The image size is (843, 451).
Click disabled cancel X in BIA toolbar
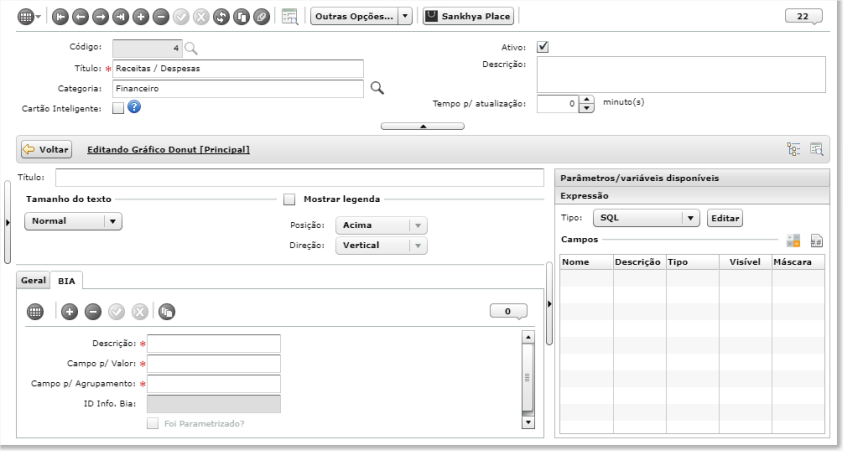click(140, 311)
